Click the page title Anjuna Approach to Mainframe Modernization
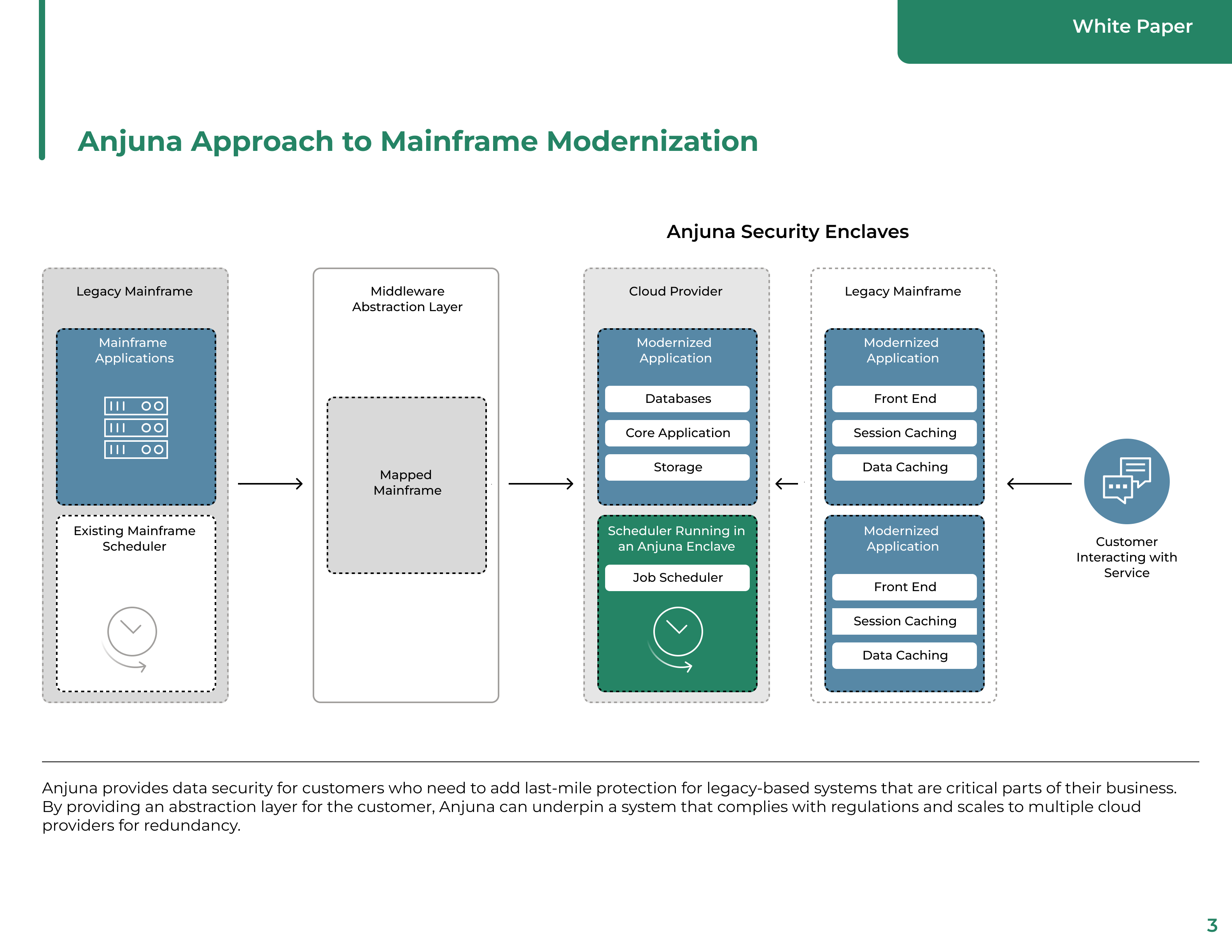1232x952 pixels. pyautogui.click(x=417, y=141)
